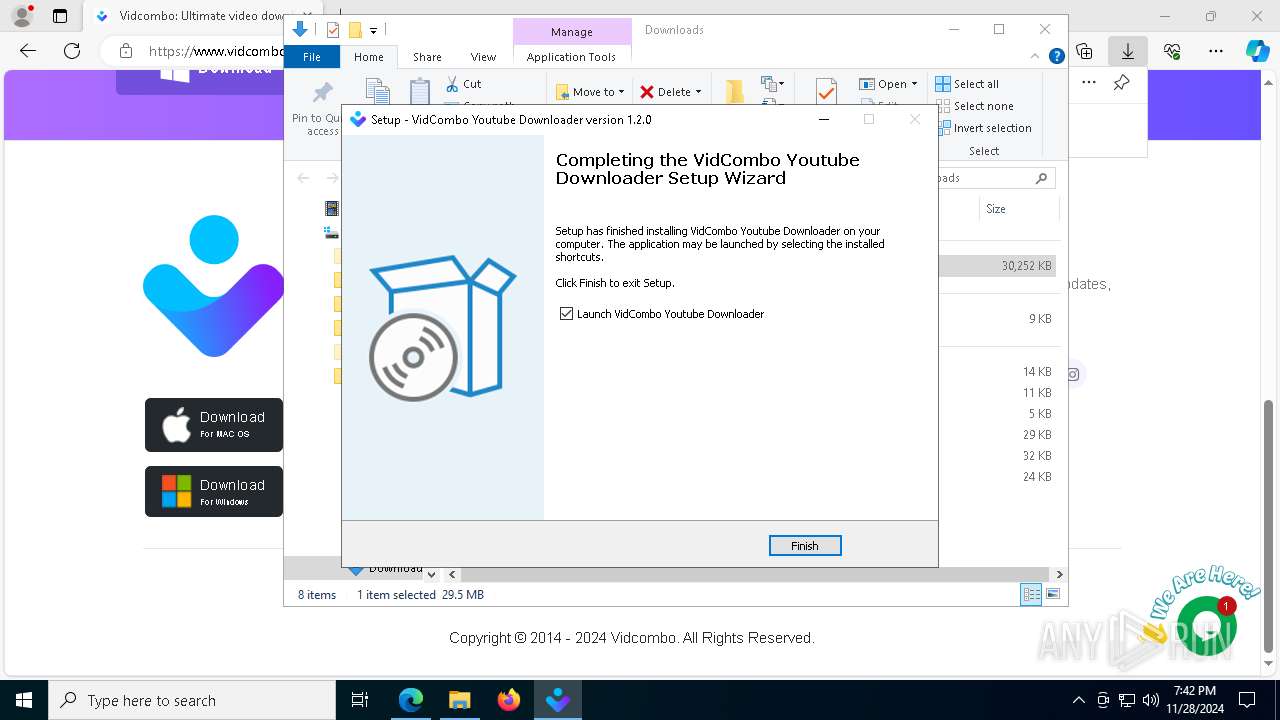Switch Explorer to details view icon
The width and height of the screenshot is (1280, 720).
[1031, 595]
